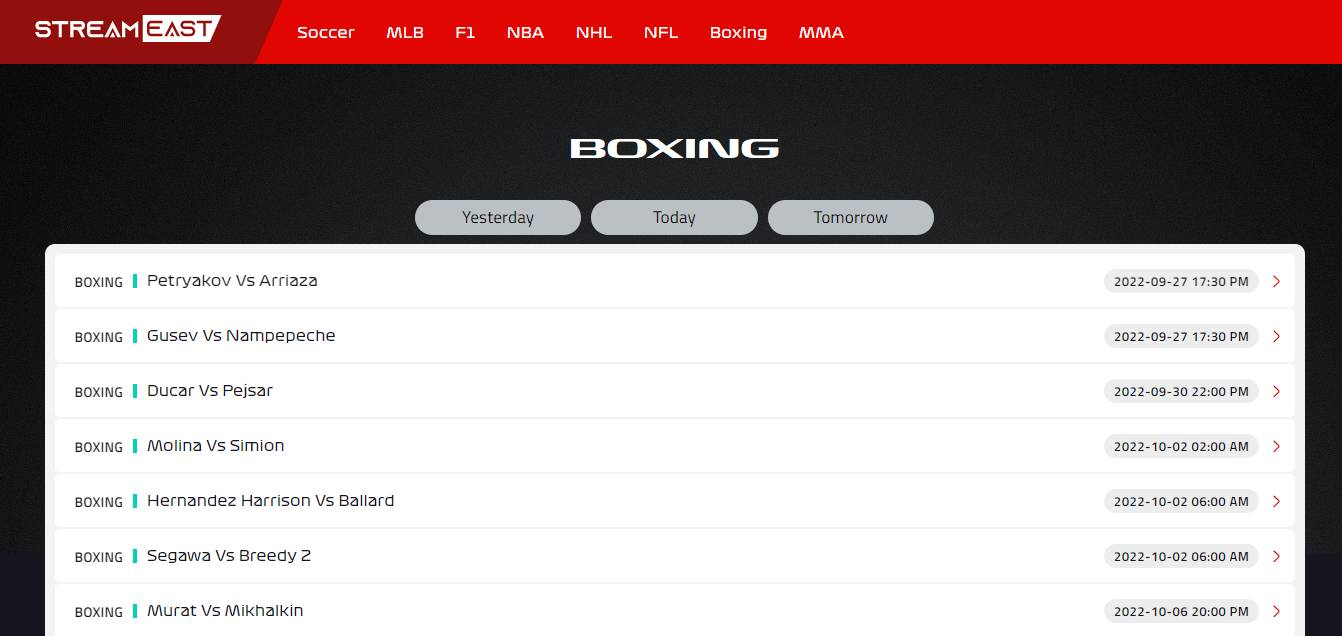
Task: Open the MMA section
Action: coord(821,32)
